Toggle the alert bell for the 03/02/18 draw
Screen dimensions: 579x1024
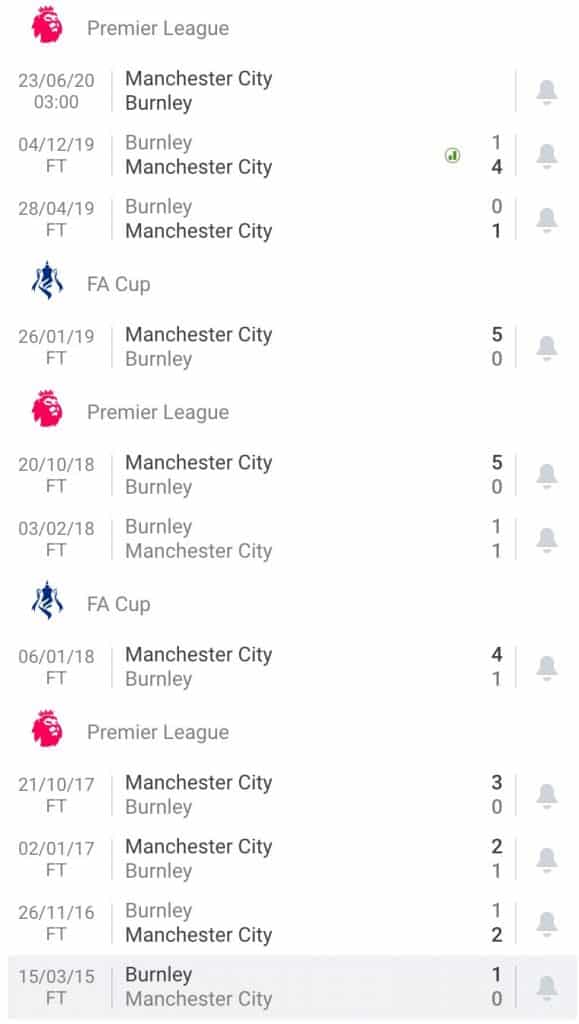(x=546, y=538)
